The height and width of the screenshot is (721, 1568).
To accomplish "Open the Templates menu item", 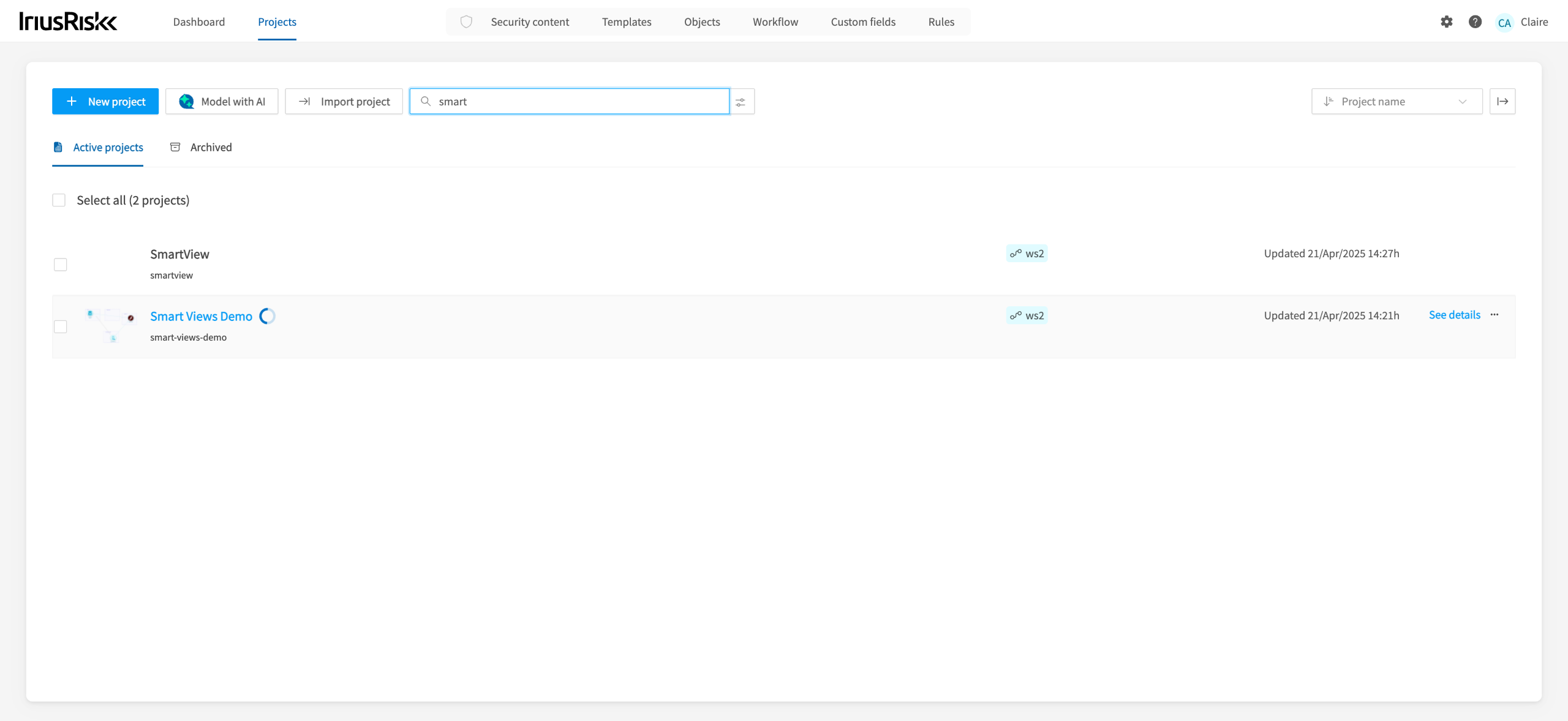I will (x=626, y=22).
